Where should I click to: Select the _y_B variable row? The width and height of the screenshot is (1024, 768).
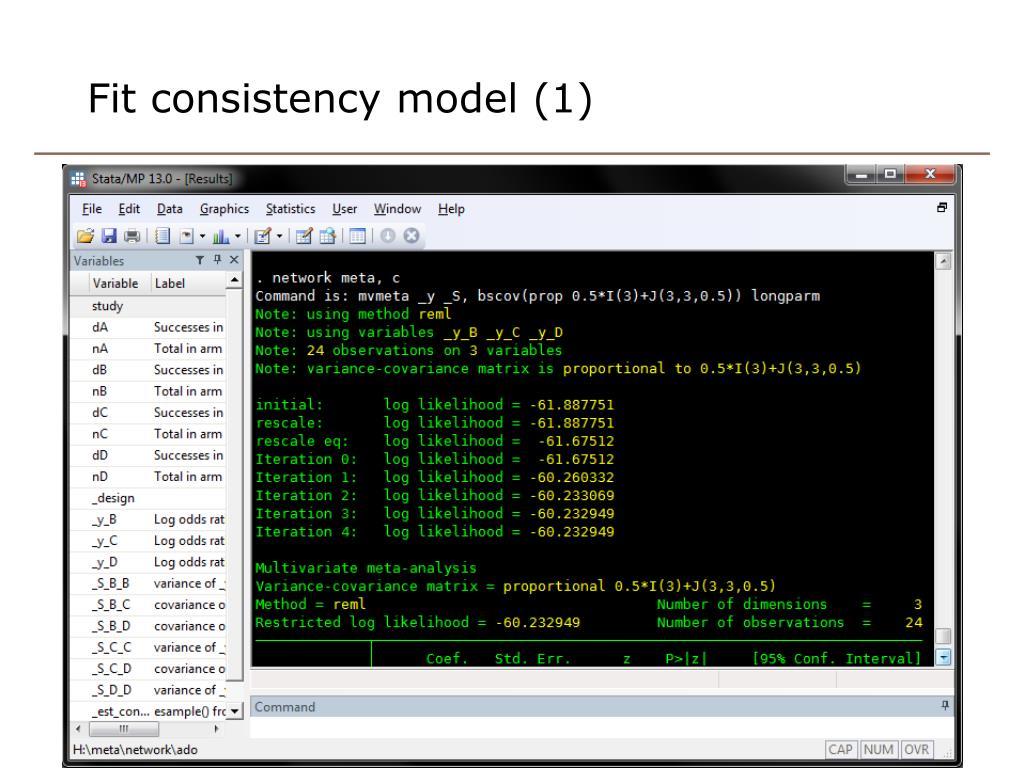click(149, 519)
